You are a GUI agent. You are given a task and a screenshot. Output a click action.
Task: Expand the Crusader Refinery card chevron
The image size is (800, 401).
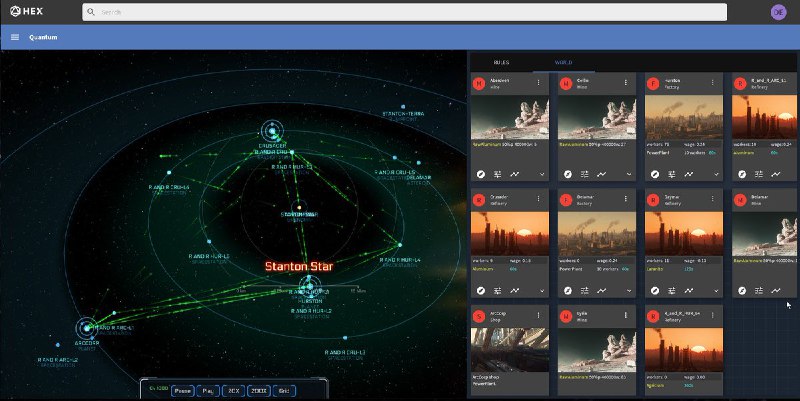(x=541, y=289)
